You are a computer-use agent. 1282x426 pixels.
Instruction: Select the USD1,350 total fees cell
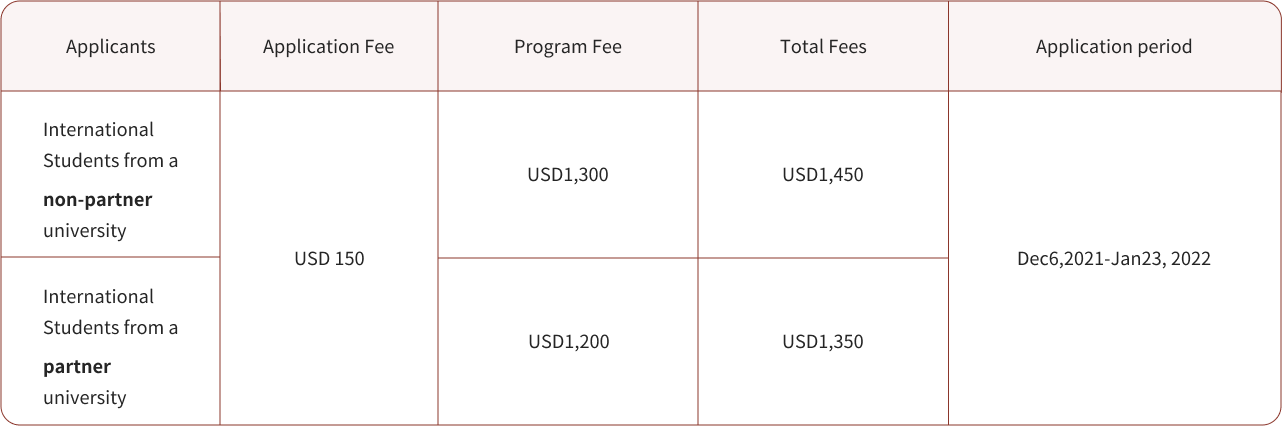pyautogui.click(x=823, y=342)
